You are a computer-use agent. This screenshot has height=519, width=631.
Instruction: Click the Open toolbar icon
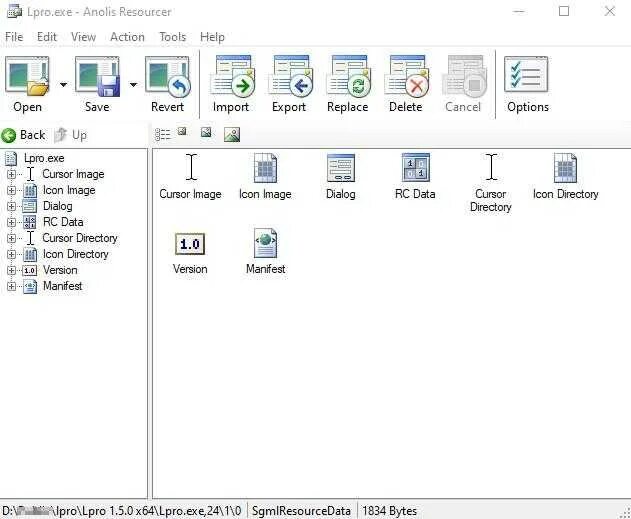point(27,76)
